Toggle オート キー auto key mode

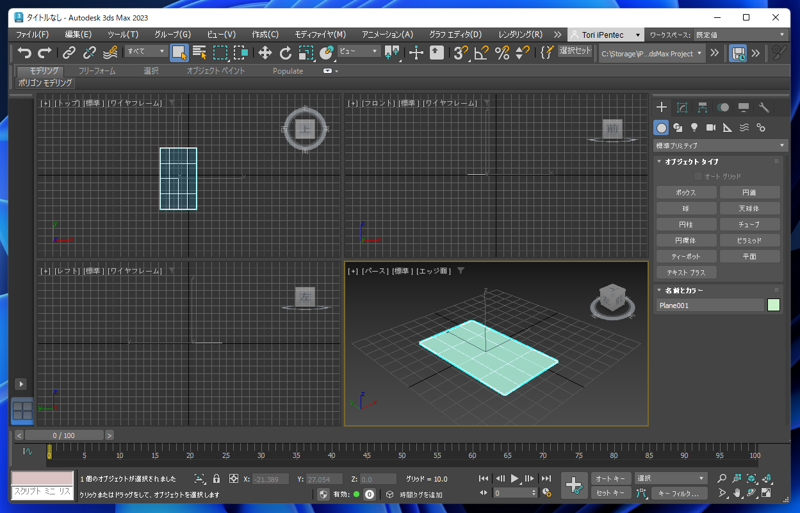pos(611,478)
